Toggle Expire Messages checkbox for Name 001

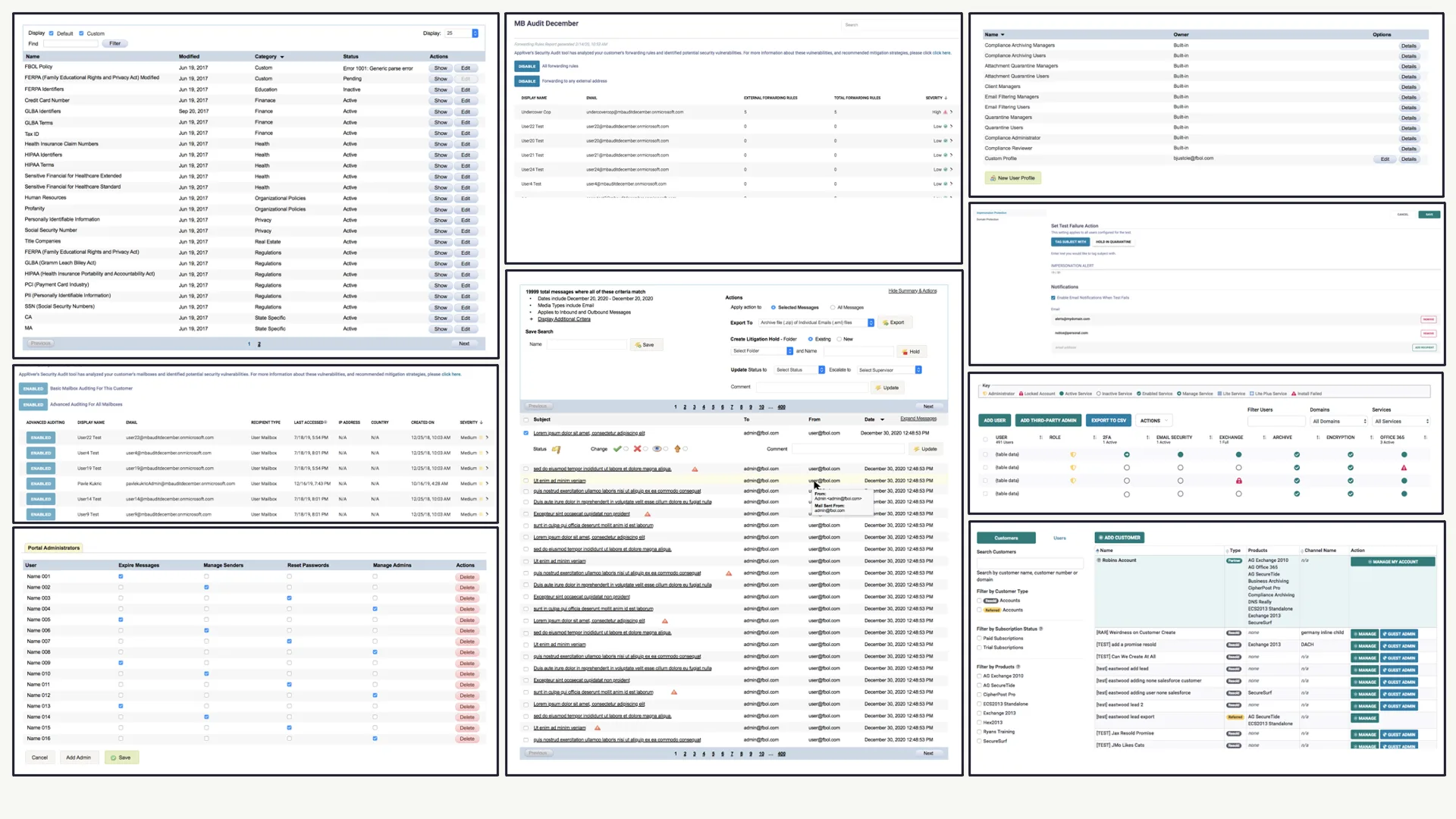[x=121, y=576]
